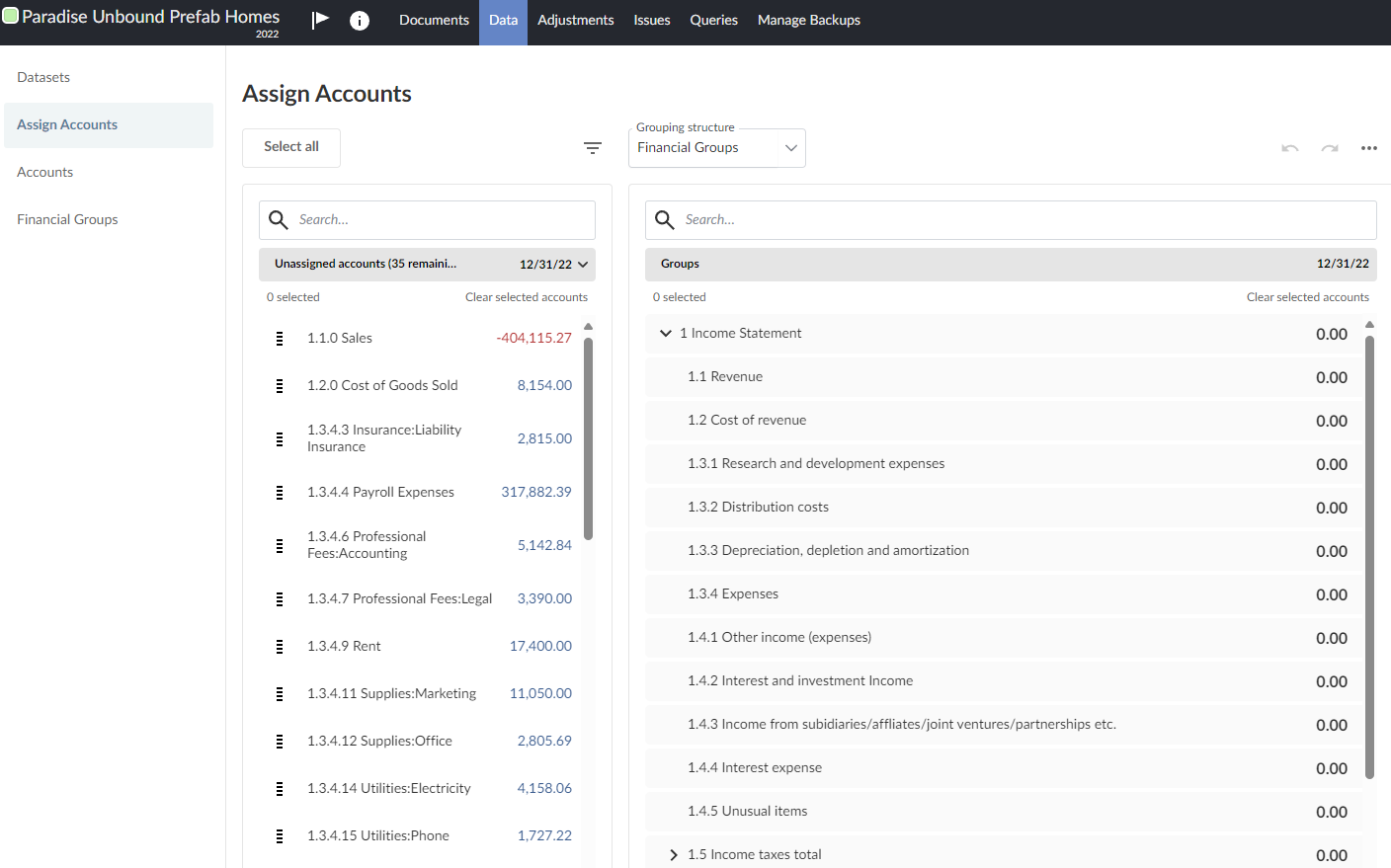Collapse the 1 Income Statement group
The height and width of the screenshot is (868, 1391).
tap(665, 333)
